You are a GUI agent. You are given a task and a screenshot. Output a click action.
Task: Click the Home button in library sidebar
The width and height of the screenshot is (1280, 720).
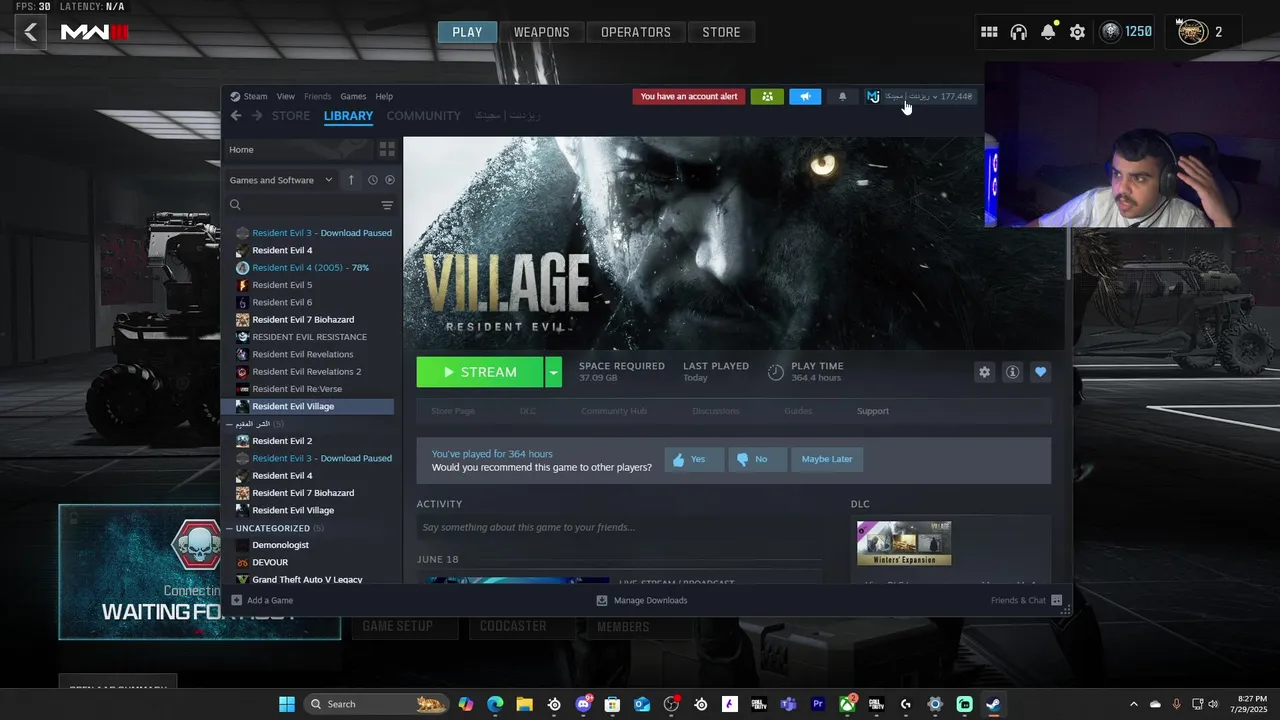click(298, 149)
